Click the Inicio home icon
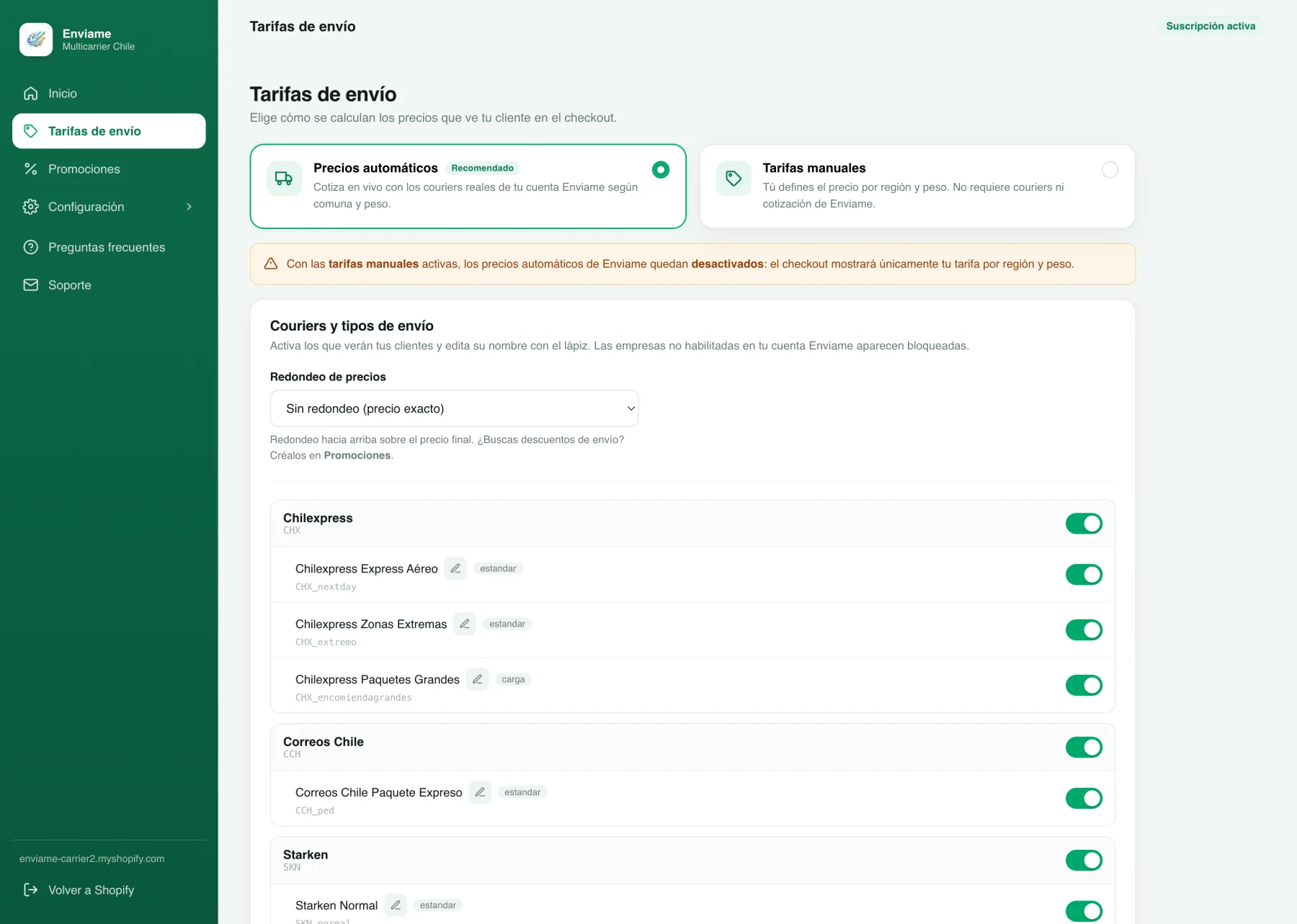 coord(30,94)
